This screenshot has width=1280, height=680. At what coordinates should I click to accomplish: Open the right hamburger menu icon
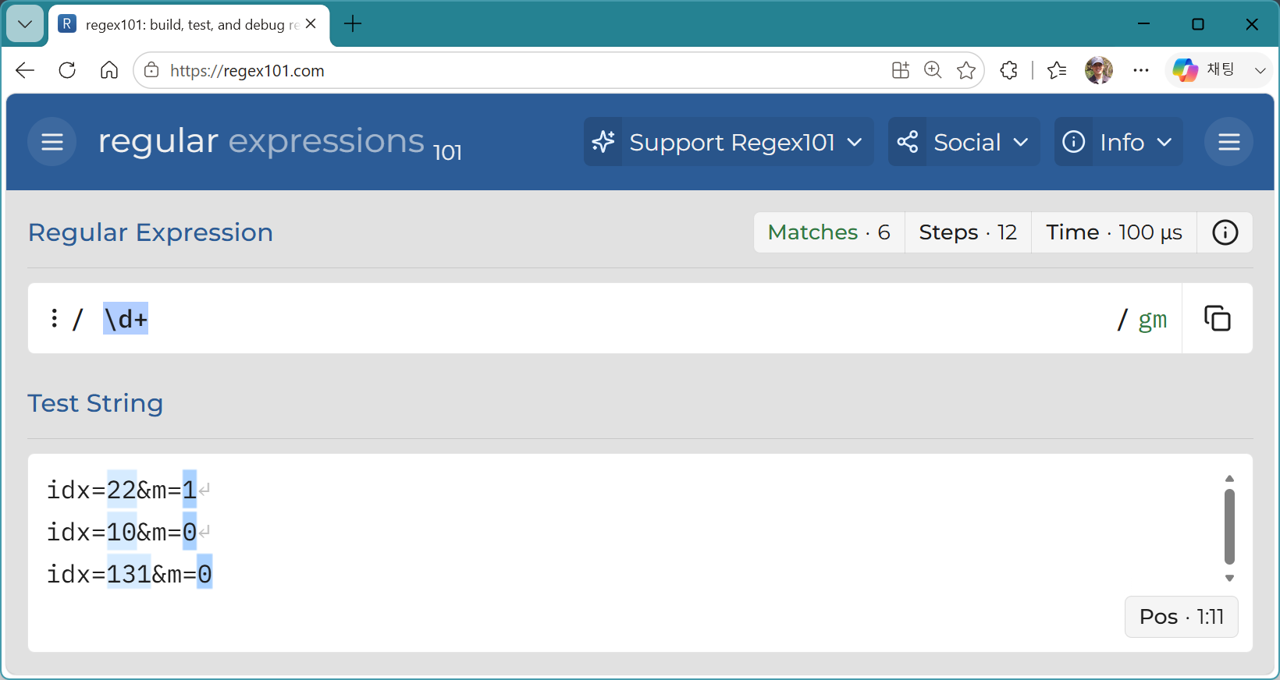click(x=1229, y=142)
